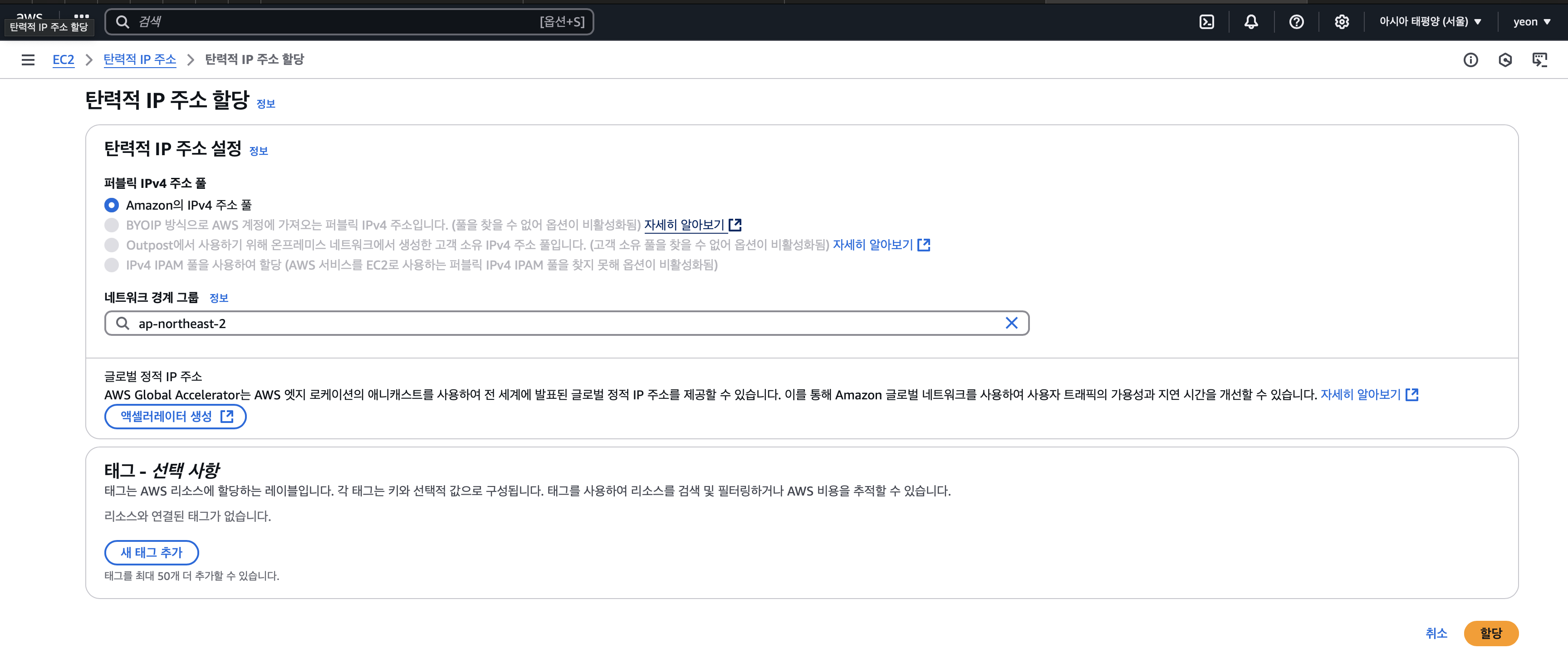Viewport: 1568px width, 668px height.
Task: Select Amazon's IPv4 address pool radio
Action: click(112, 205)
